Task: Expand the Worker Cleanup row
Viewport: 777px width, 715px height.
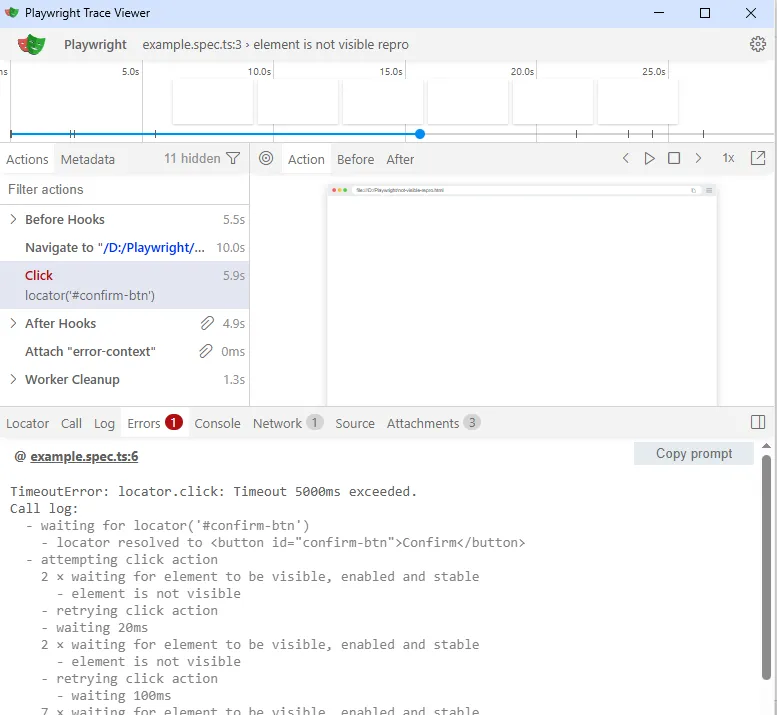Action: click(x=13, y=379)
